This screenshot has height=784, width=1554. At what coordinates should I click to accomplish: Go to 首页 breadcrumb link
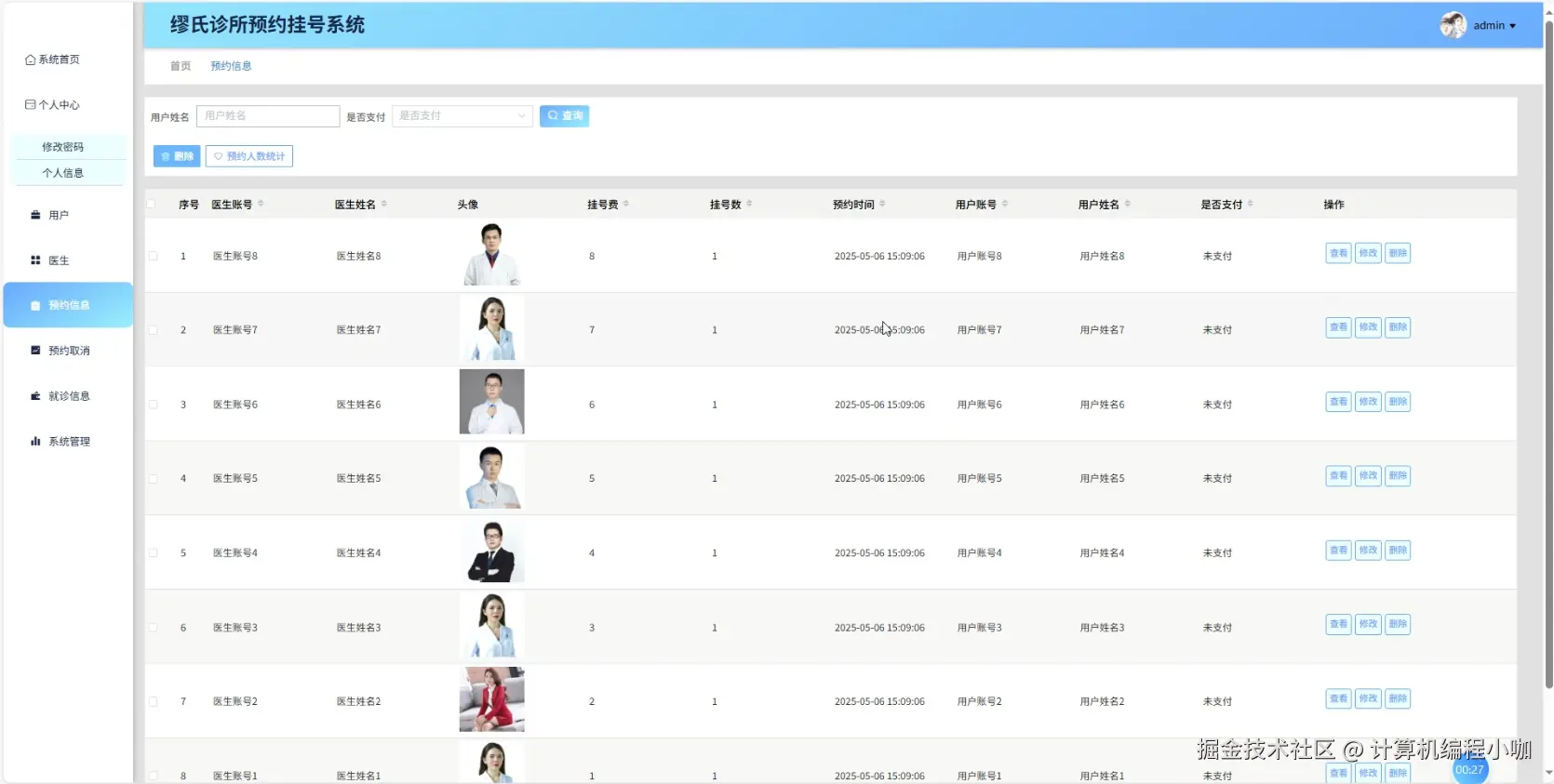pos(181,66)
